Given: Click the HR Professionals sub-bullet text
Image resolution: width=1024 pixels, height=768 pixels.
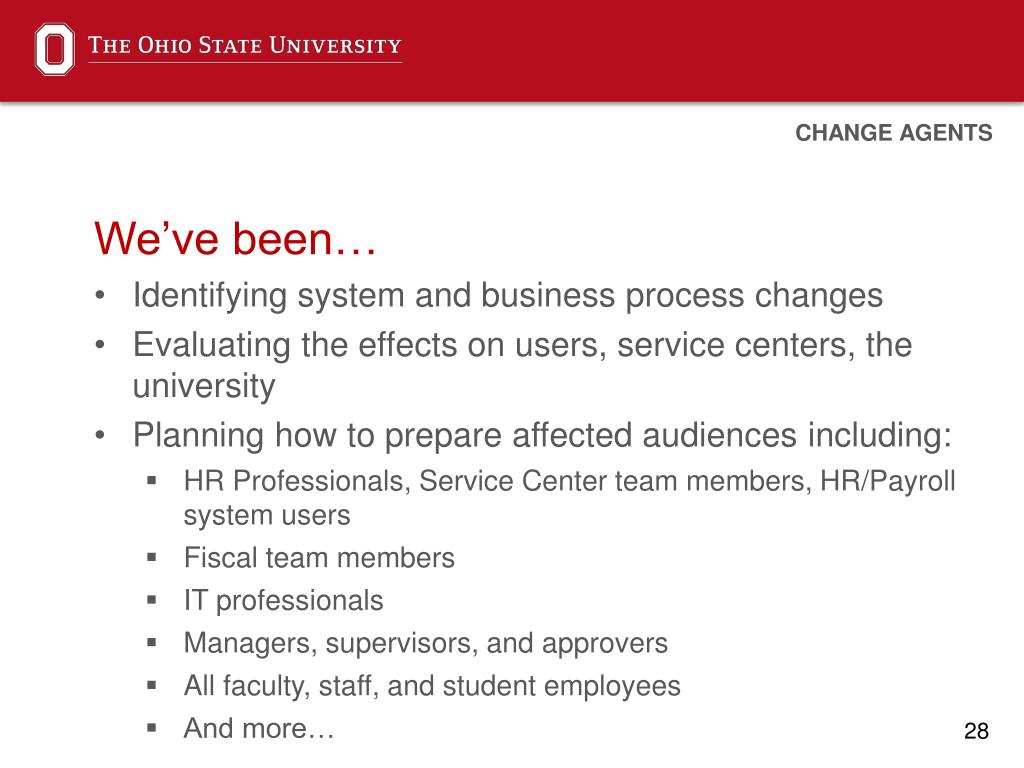Looking at the screenshot, I should pos(569,498).
